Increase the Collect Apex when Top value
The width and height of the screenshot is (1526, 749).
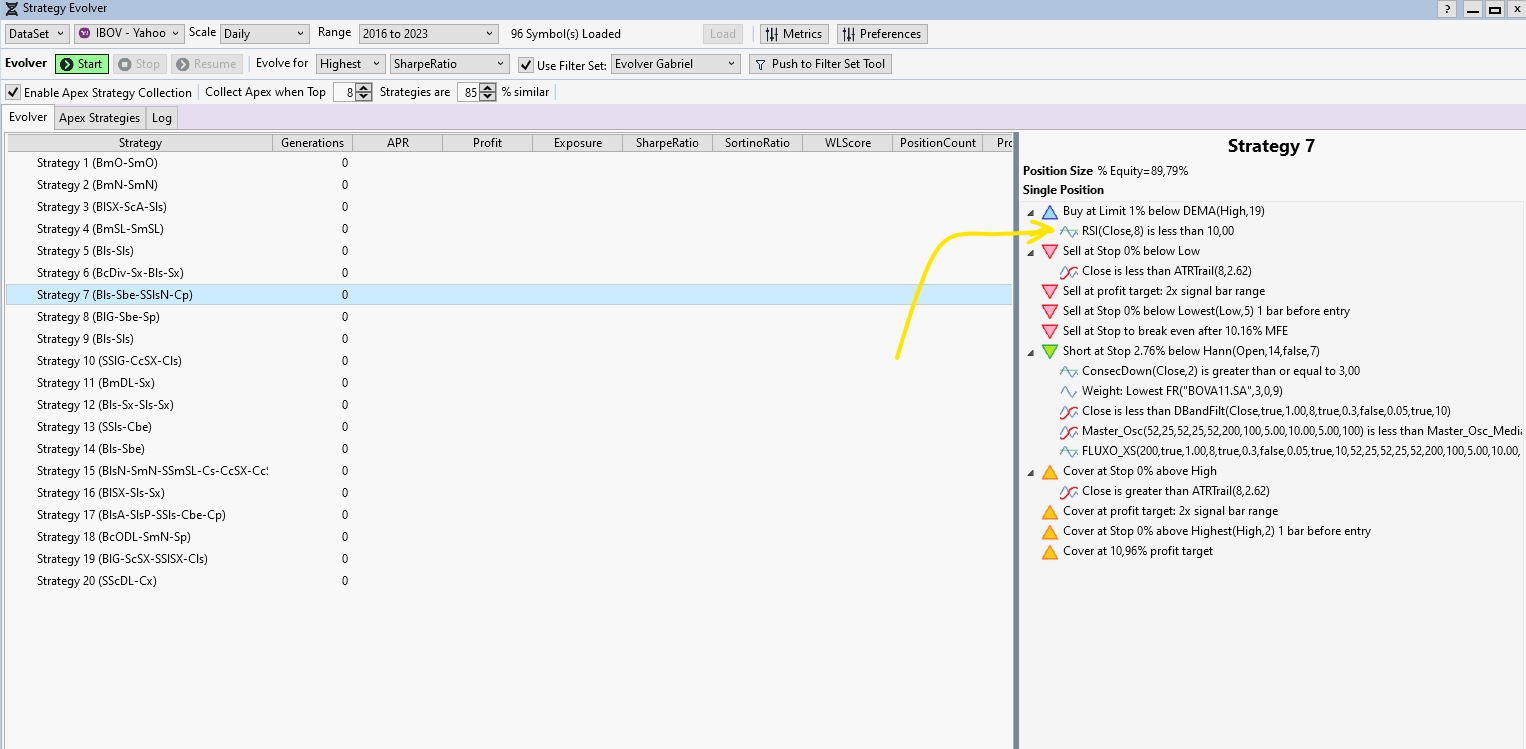[349, 88]
